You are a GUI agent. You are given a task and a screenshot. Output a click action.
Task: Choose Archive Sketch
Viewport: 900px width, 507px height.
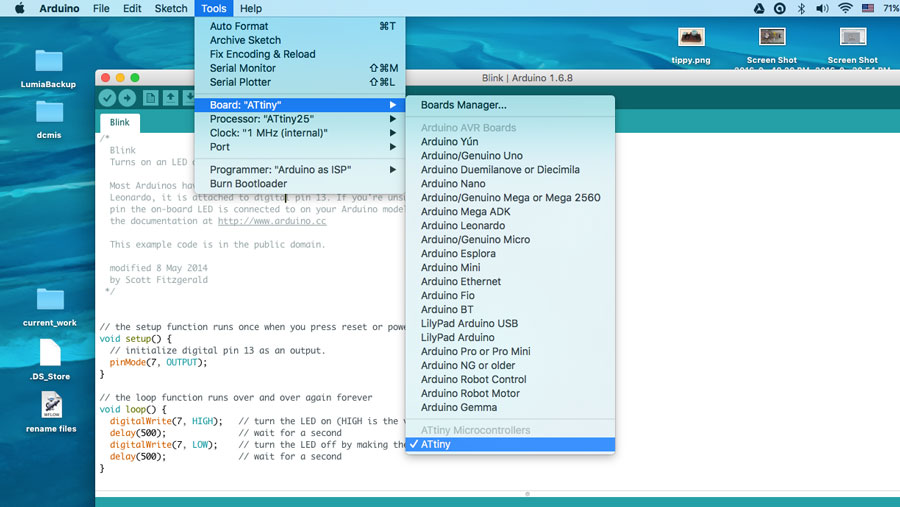pos(300,40)
